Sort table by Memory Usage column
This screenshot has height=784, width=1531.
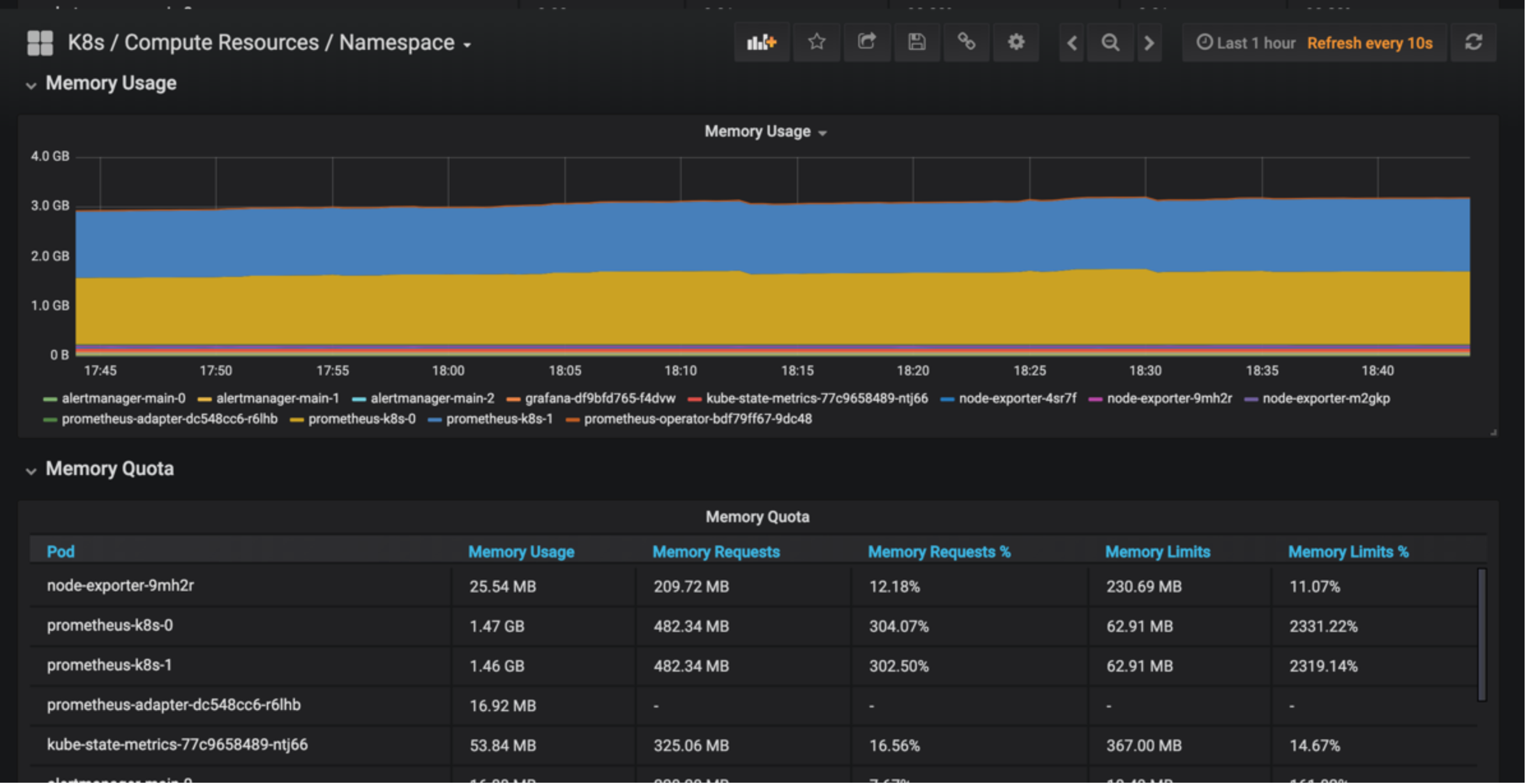pos(523,554)
